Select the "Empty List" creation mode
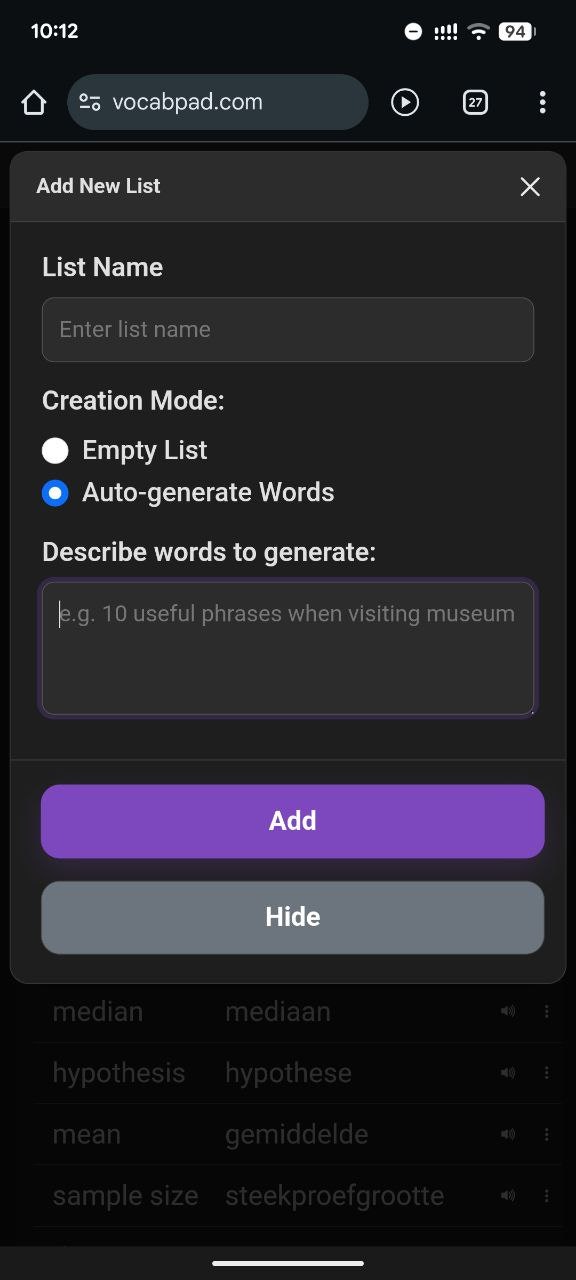This screenshot has height=1280, width=576. click(55, 450)
